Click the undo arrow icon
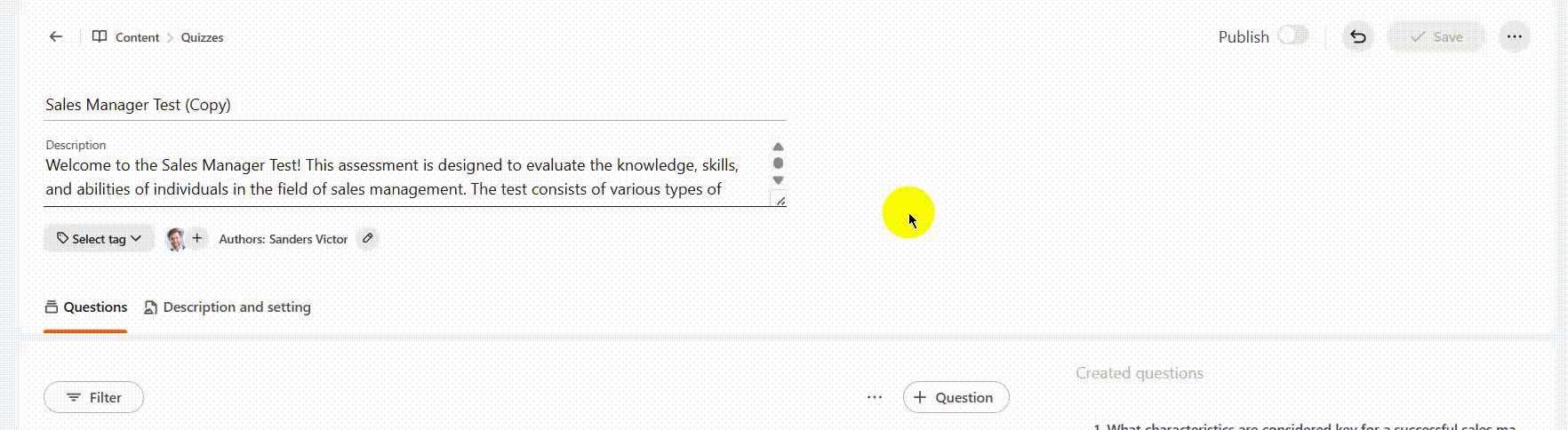 [x=1357, y=37]
